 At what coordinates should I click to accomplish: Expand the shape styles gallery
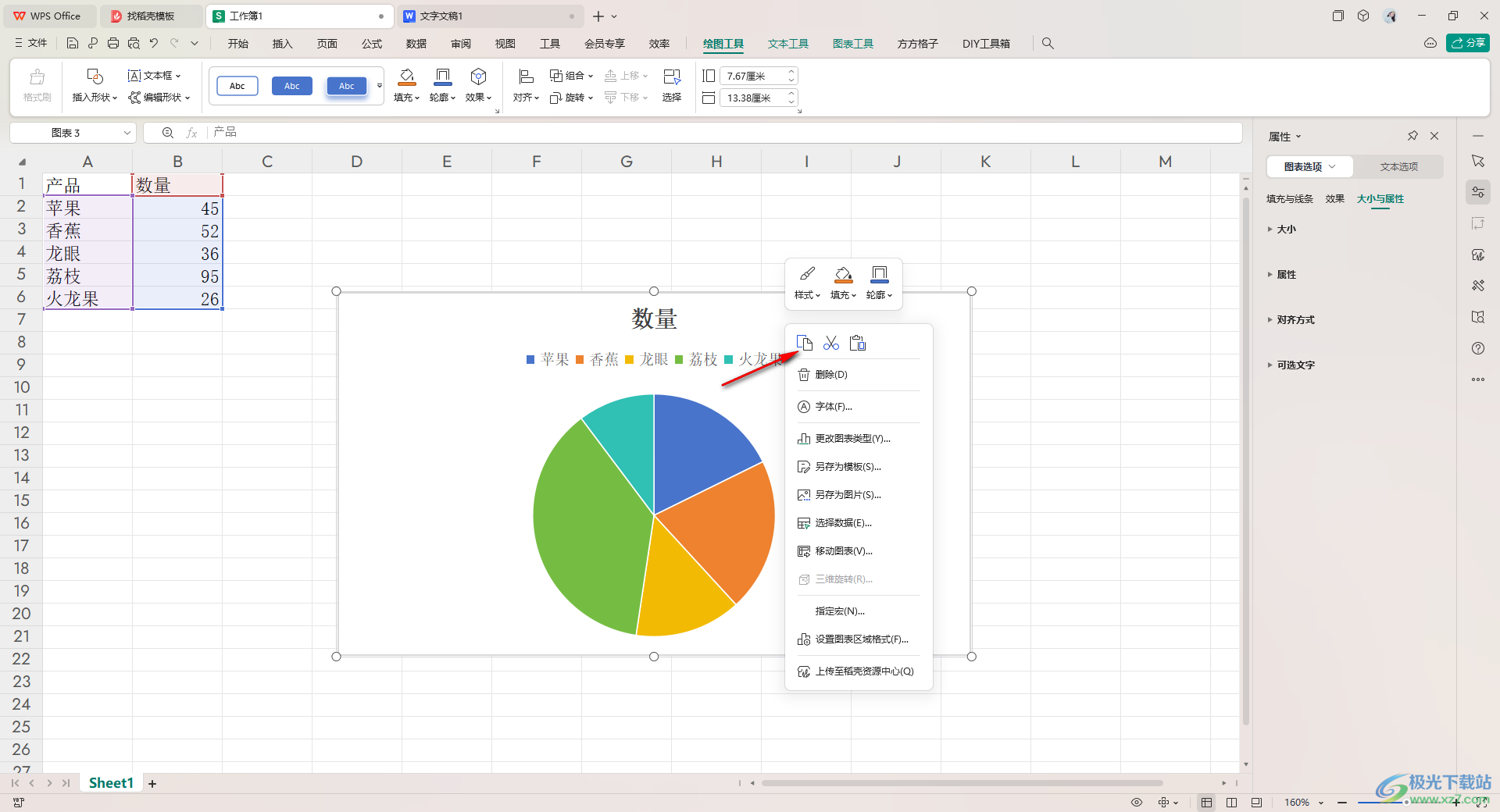pyautogui.click(x=380, y=86)
